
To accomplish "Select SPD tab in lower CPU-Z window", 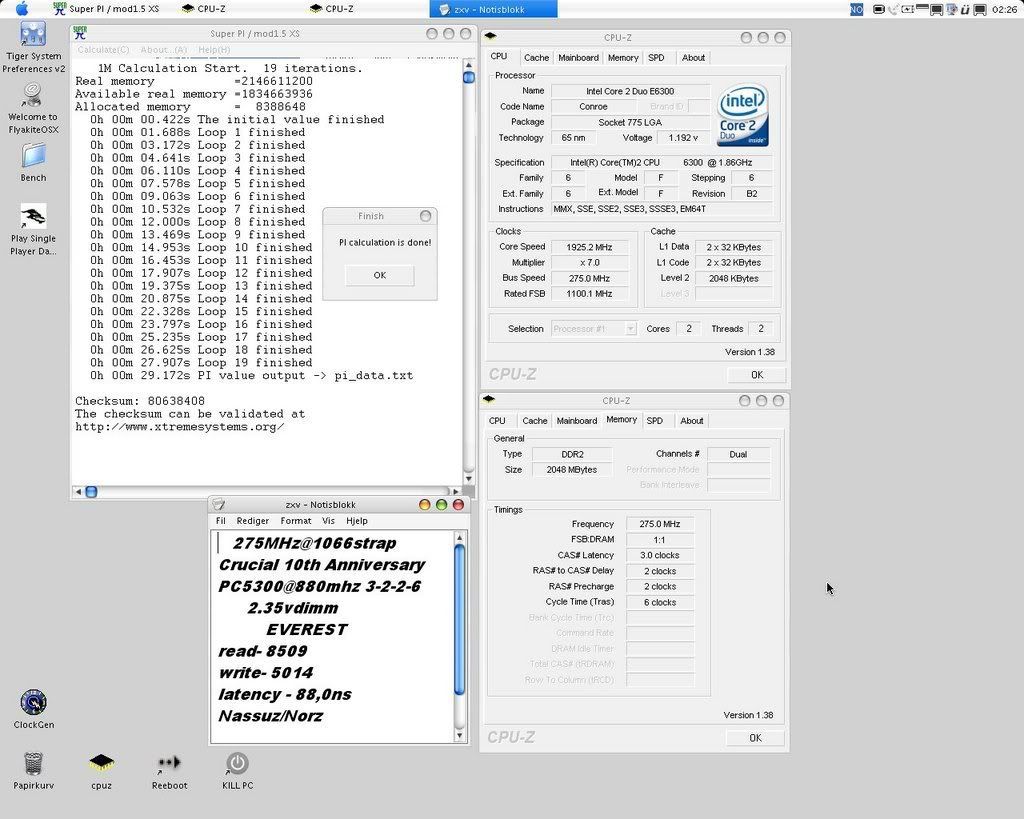I will (655, 421).
